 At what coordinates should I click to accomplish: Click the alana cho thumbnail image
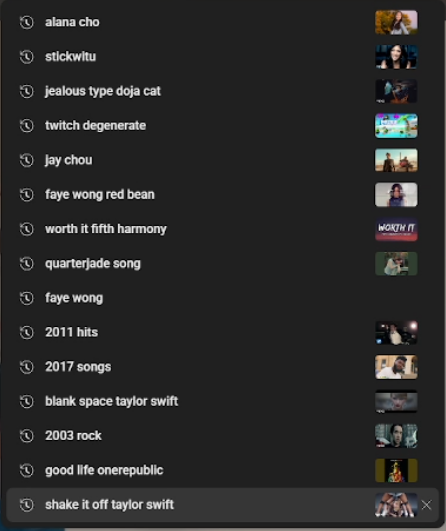(396, 22)
